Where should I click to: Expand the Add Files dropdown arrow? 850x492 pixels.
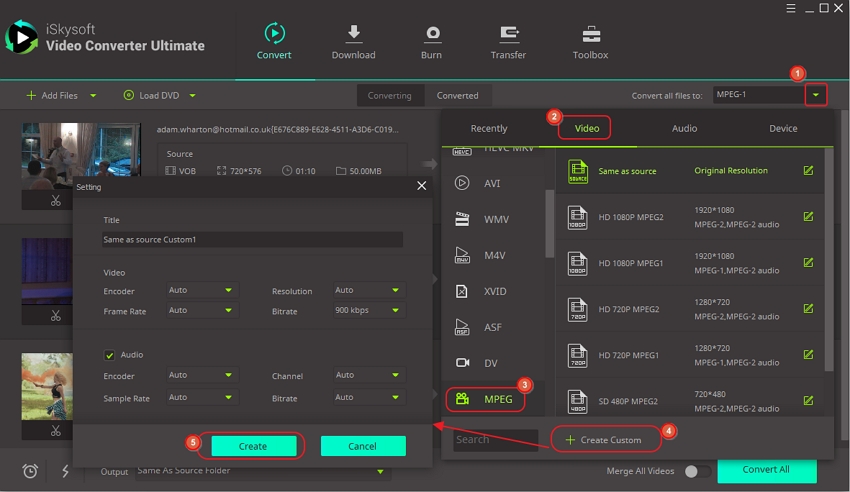(x=93, y=96)
